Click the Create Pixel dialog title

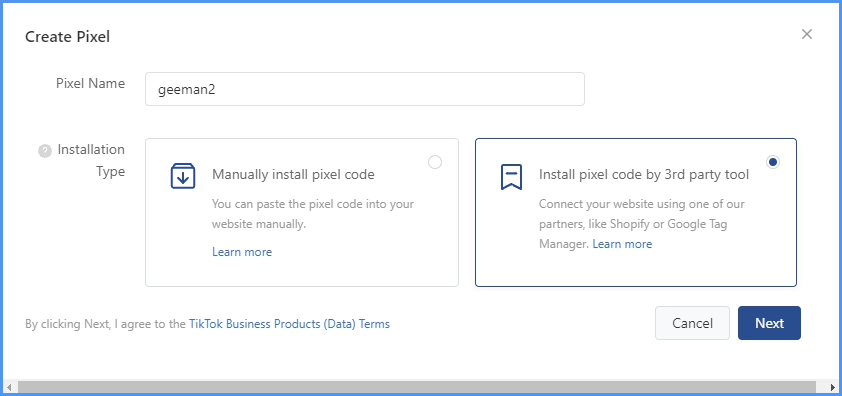(x=68, y=37)
